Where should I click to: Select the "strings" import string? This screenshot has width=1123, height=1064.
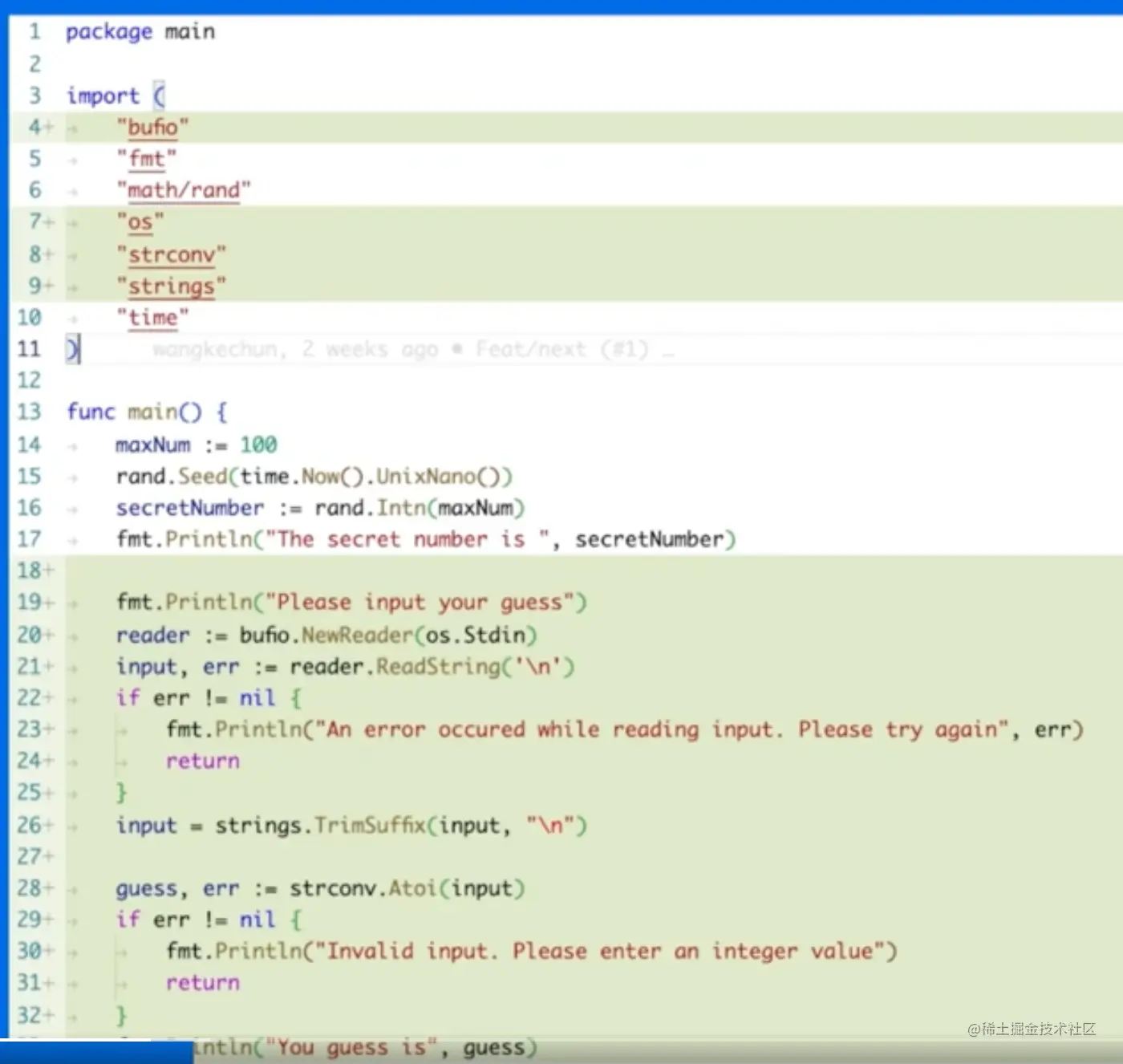pos(171,286)
